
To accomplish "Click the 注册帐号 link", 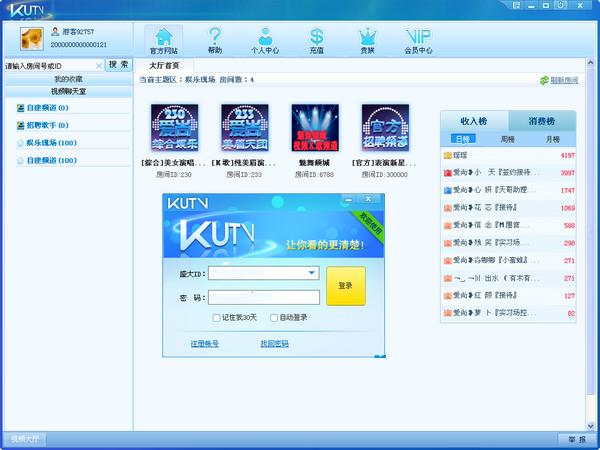I will click(204, 344).
